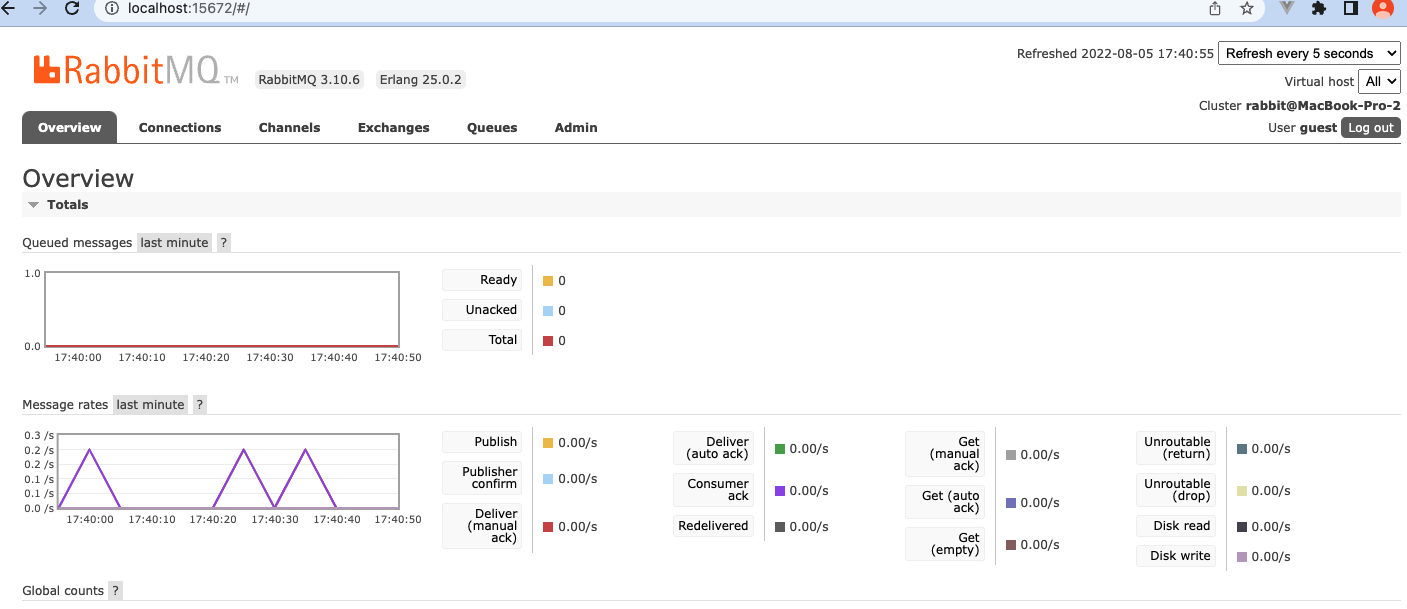Click the RabbitMQ 3.10.6 version badge
Viewport: 1407px width, 609px height.
tap(309, 80)
